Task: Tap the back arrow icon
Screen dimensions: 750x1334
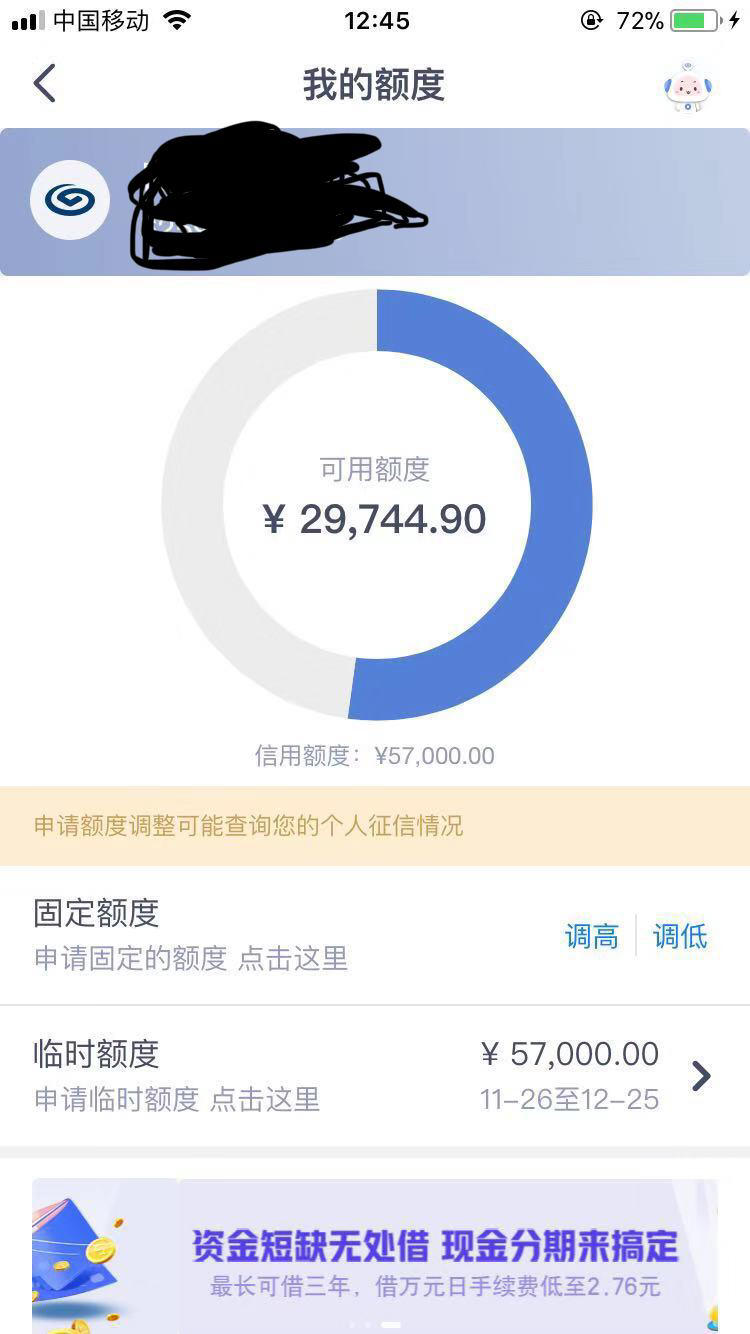Action: click(x=44, y=84)
